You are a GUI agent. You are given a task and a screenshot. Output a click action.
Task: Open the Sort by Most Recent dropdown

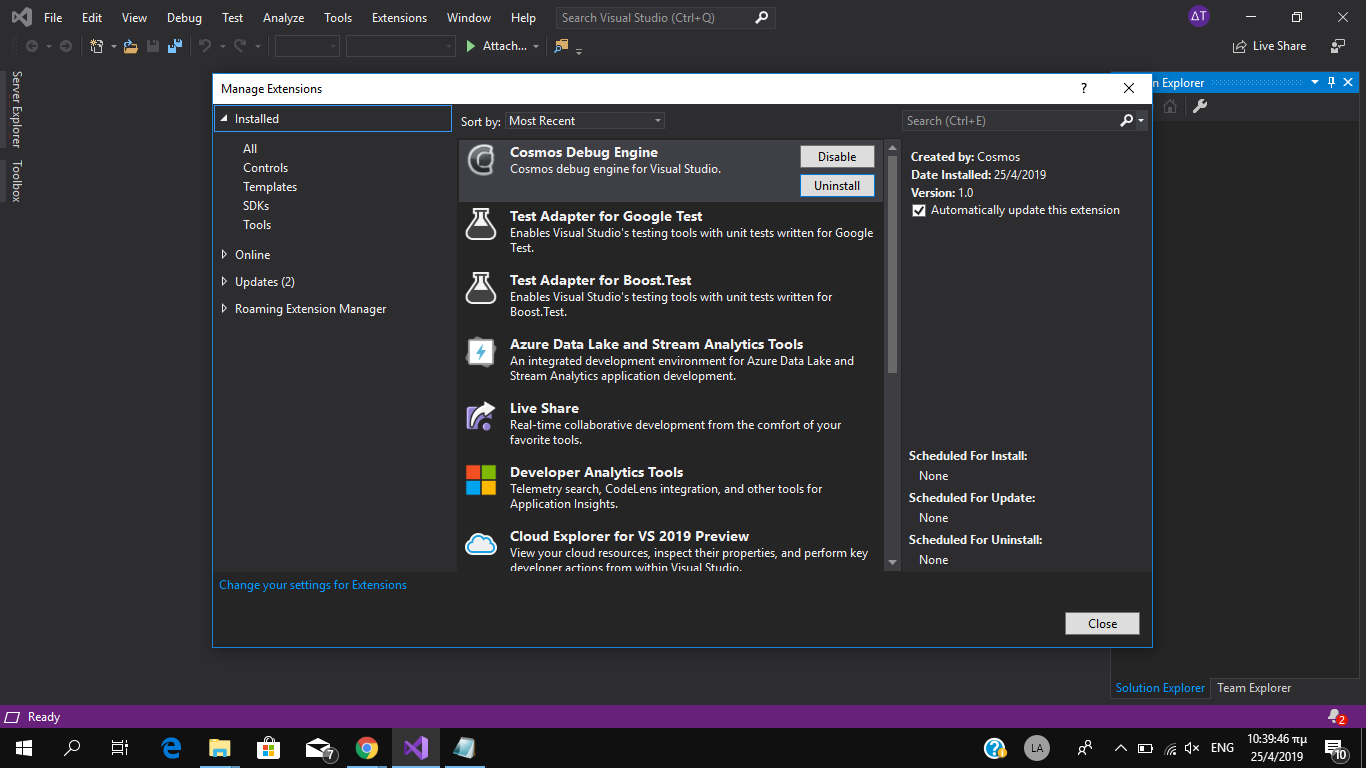coord(585,121)
